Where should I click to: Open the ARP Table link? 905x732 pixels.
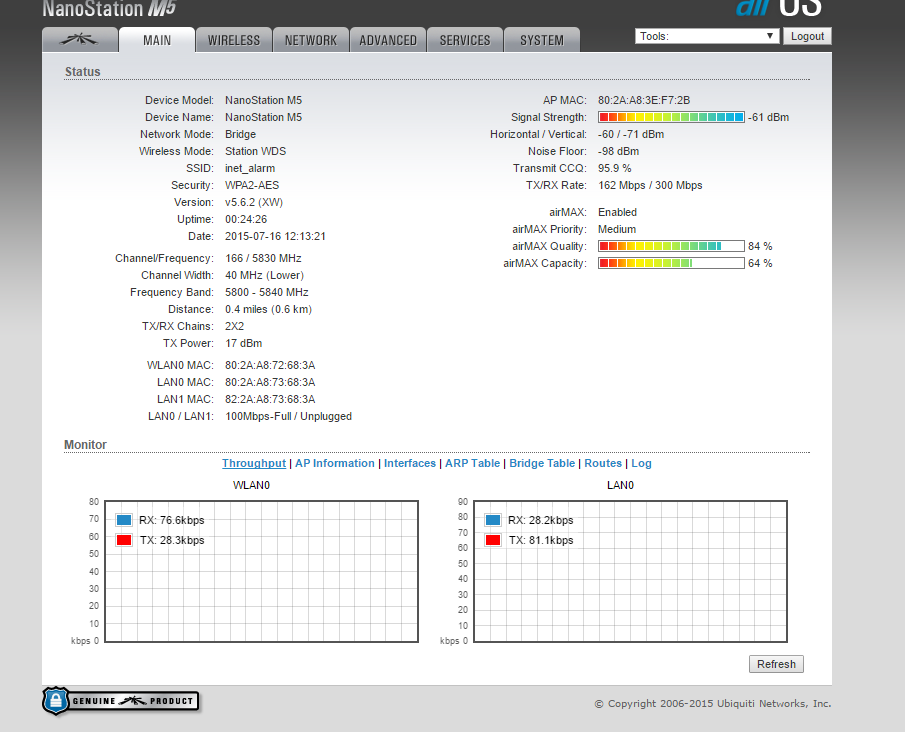(472, 463)
